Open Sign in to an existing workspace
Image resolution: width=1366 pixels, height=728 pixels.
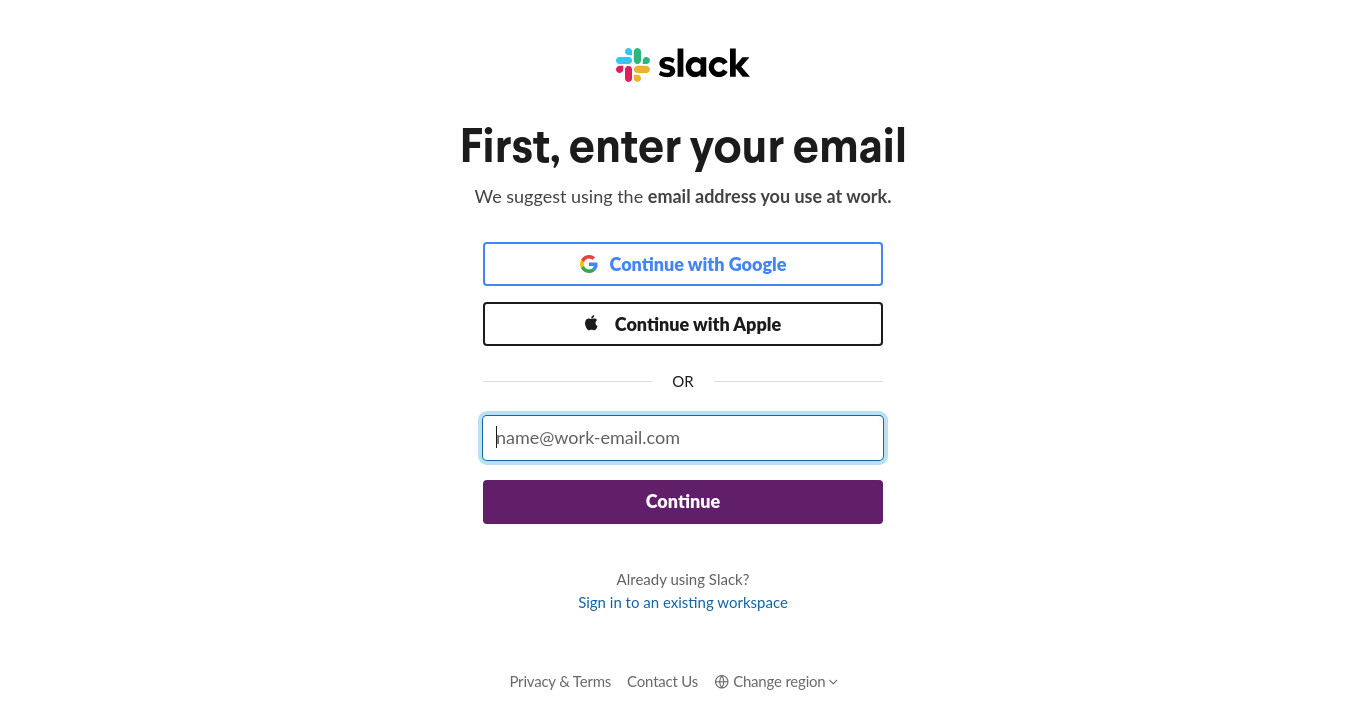click(683, 603)
